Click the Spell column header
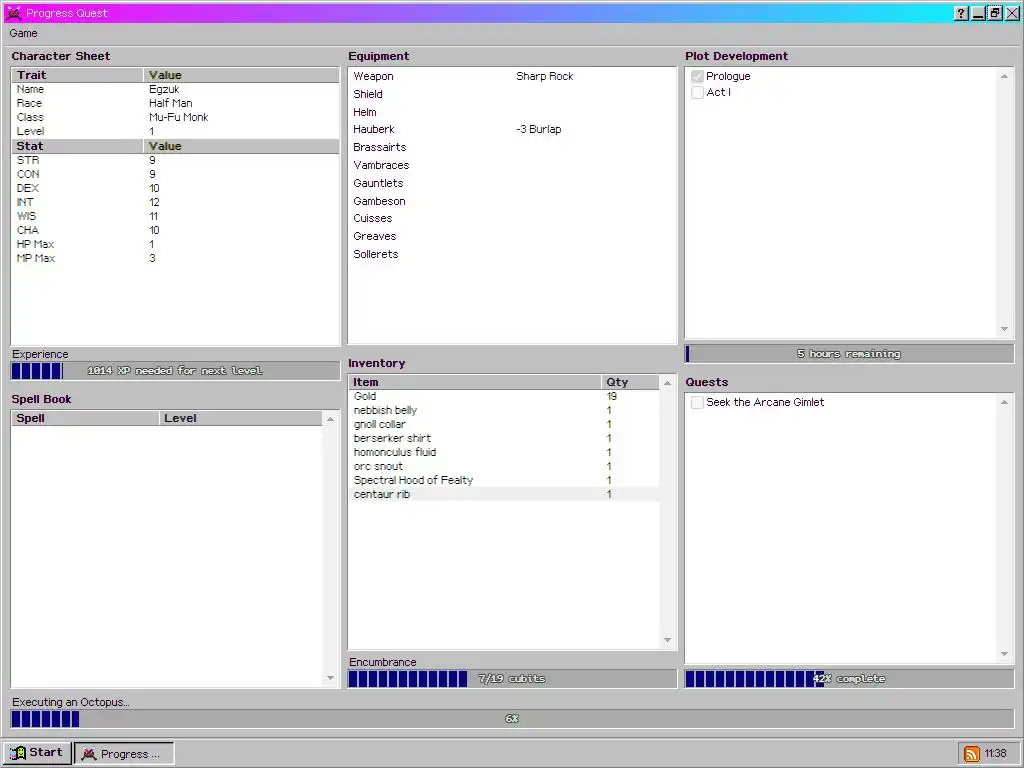 [x=85, y=419]
